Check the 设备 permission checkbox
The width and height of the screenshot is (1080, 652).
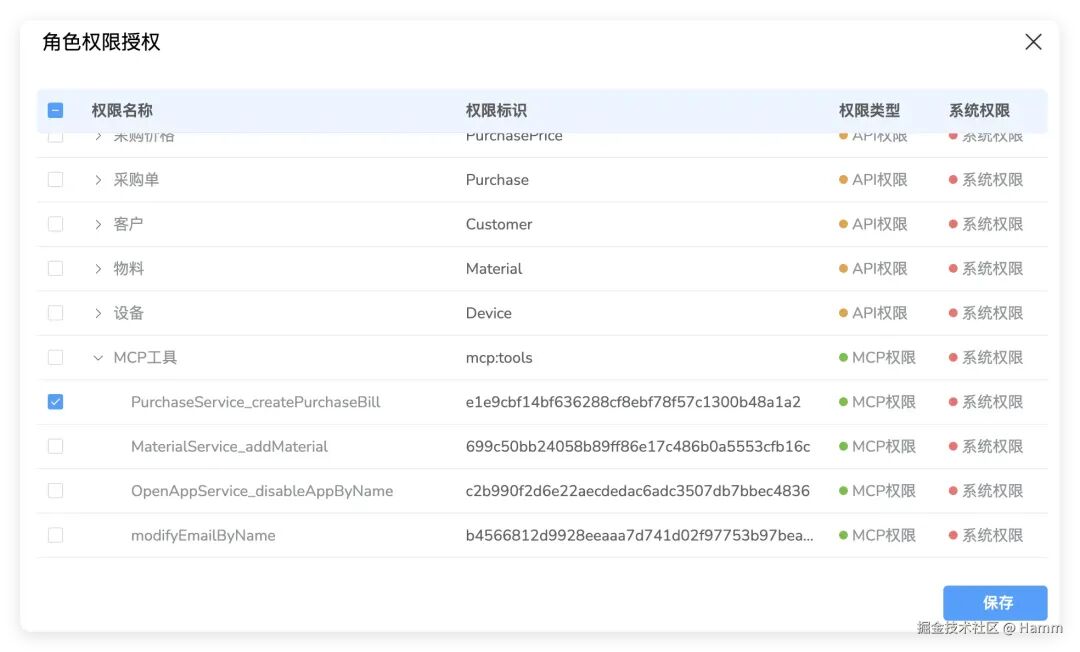pyautogui.click(x=56, y=313)
